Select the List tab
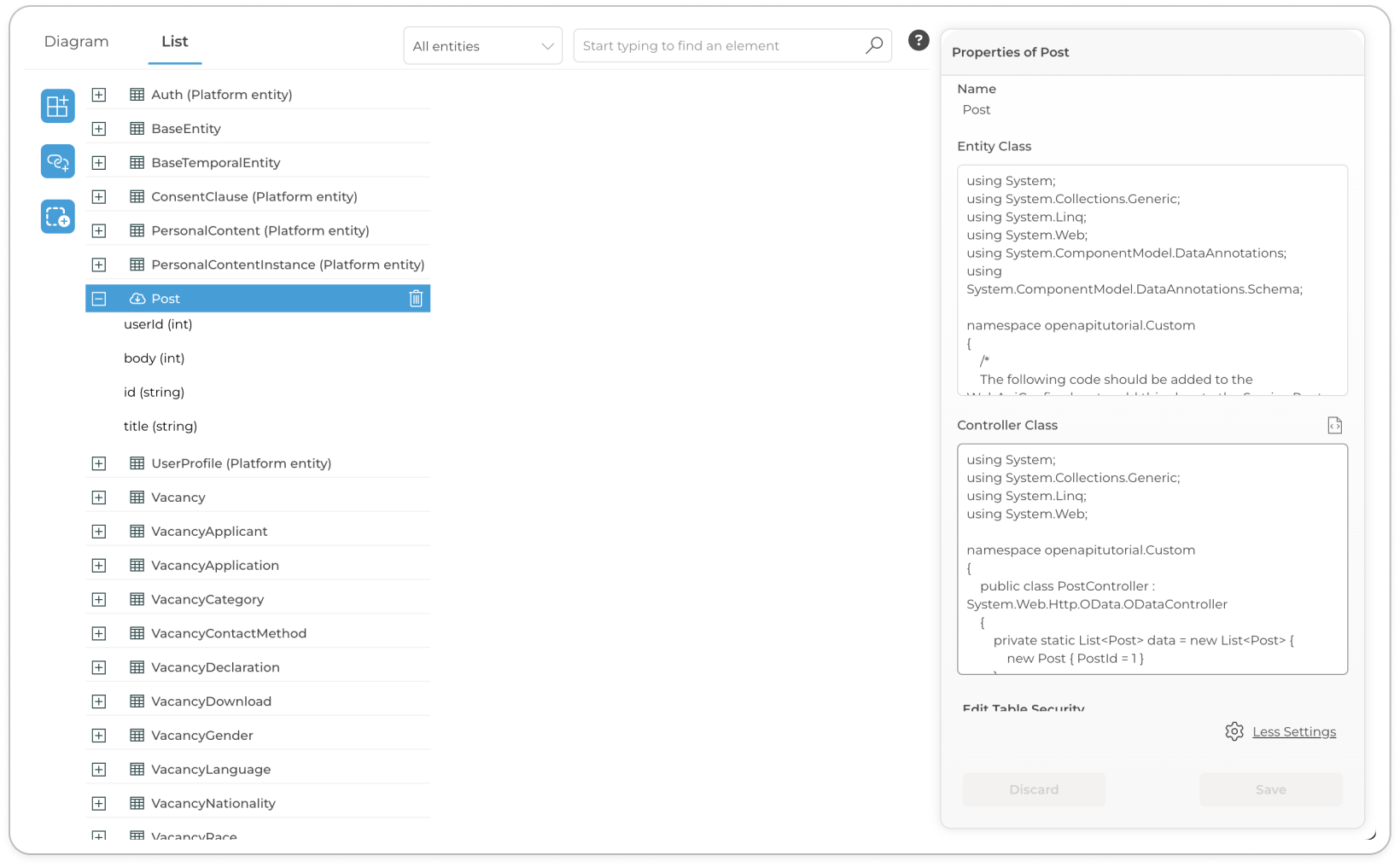1400x867 pixels. point(175,42)
